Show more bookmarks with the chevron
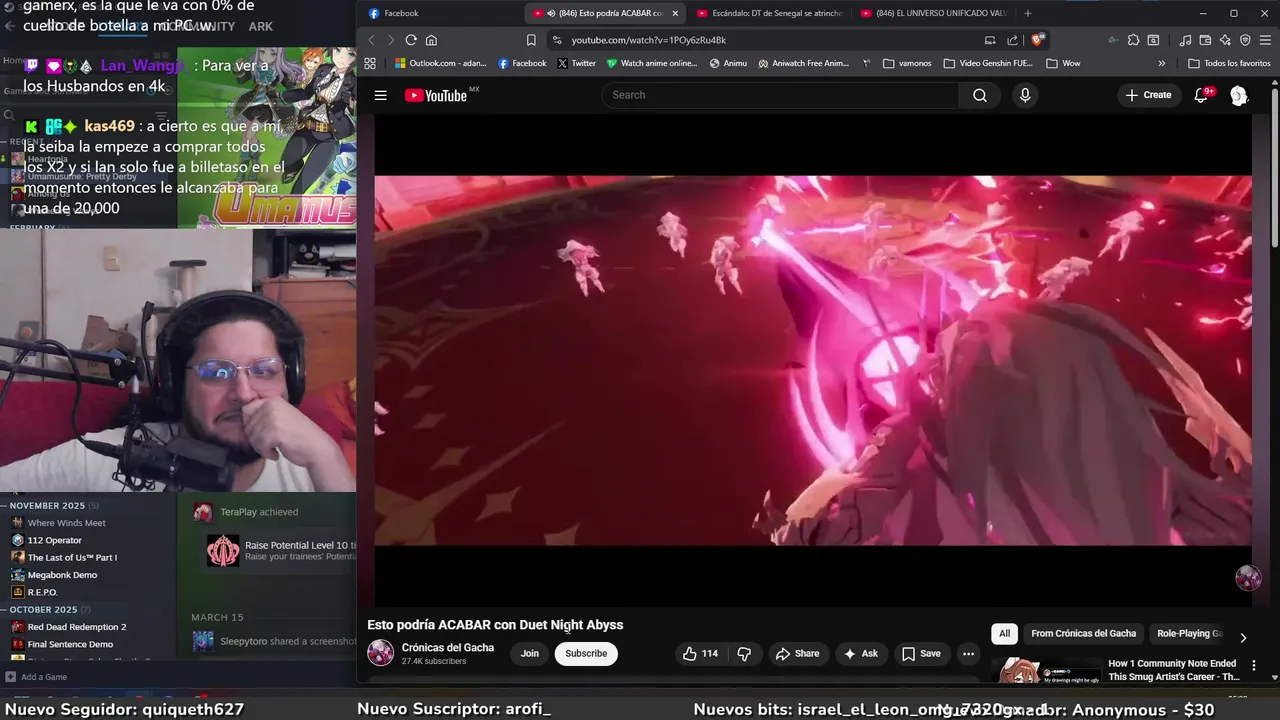This screenshot has height=720, width=1280. coord(1162,63)
